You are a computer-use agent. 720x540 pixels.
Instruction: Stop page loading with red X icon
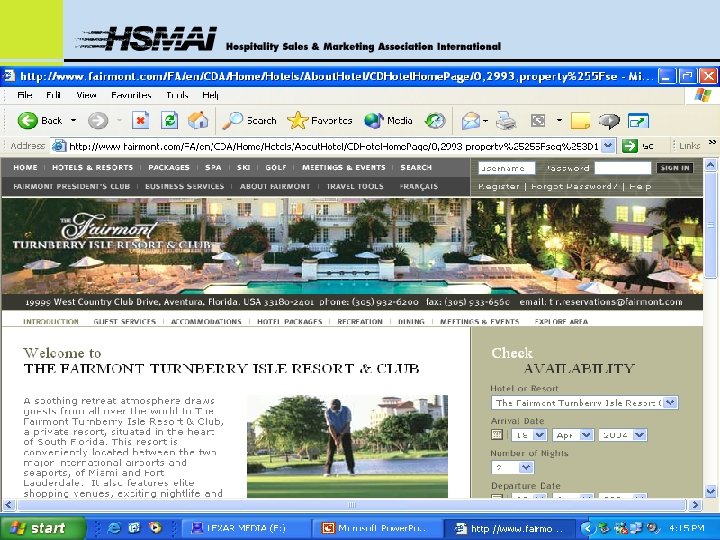click(141, 121)
